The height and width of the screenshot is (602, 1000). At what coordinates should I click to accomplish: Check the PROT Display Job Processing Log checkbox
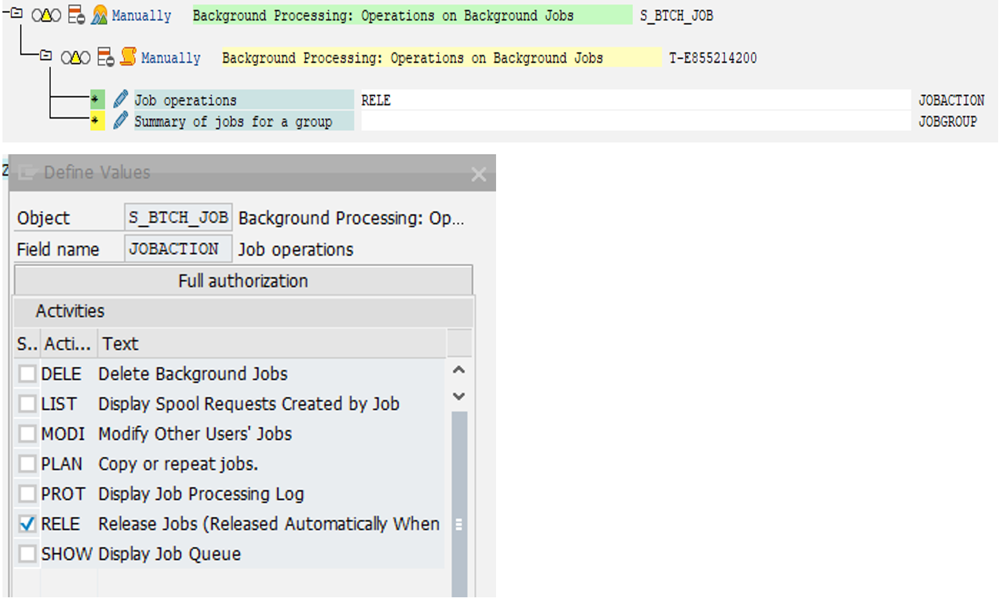coord(27,494)
